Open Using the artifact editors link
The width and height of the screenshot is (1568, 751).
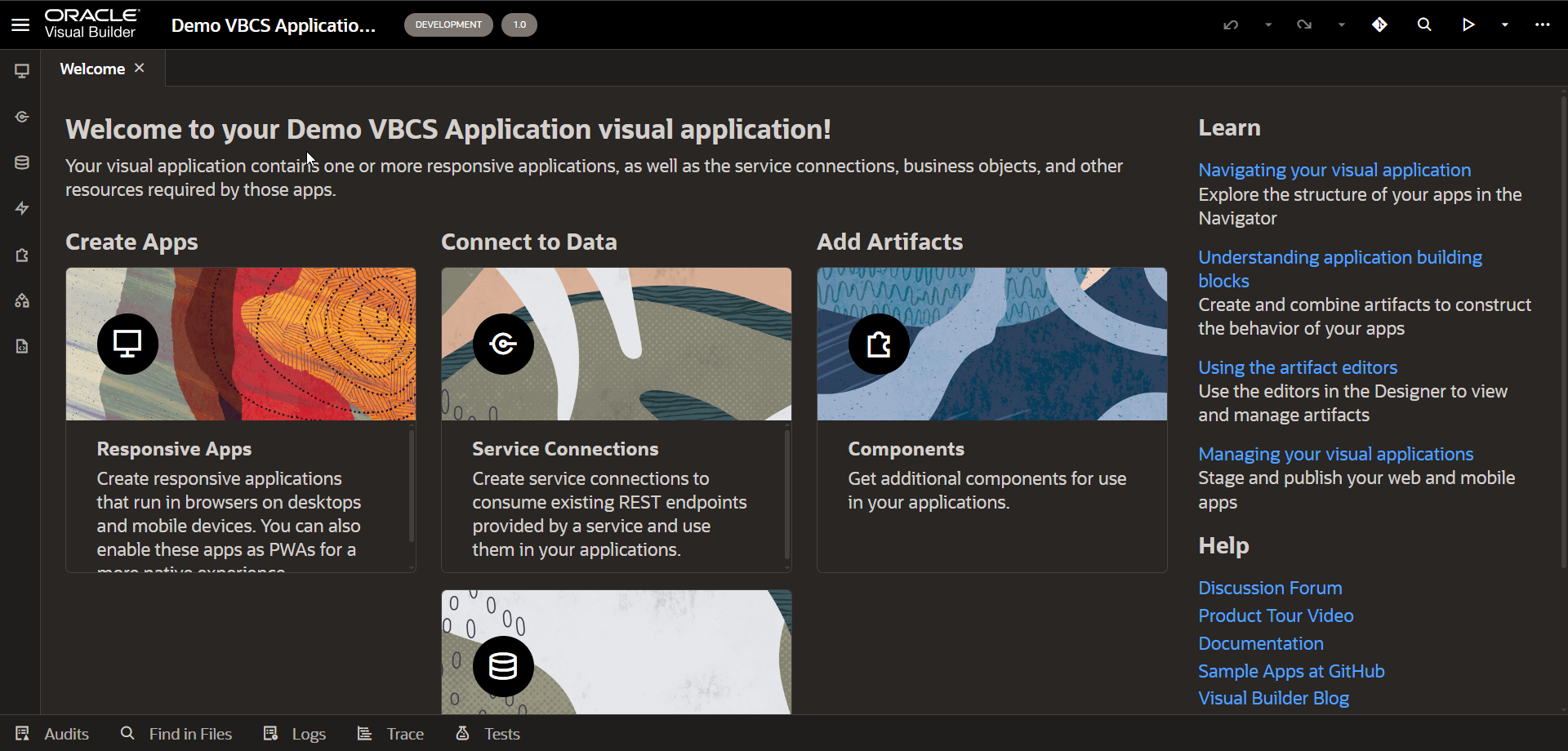tap(1298, 367)
